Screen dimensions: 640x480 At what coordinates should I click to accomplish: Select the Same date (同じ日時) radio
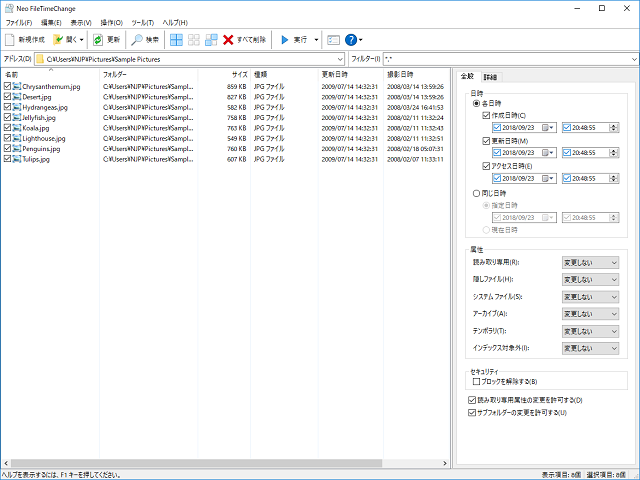476,193
